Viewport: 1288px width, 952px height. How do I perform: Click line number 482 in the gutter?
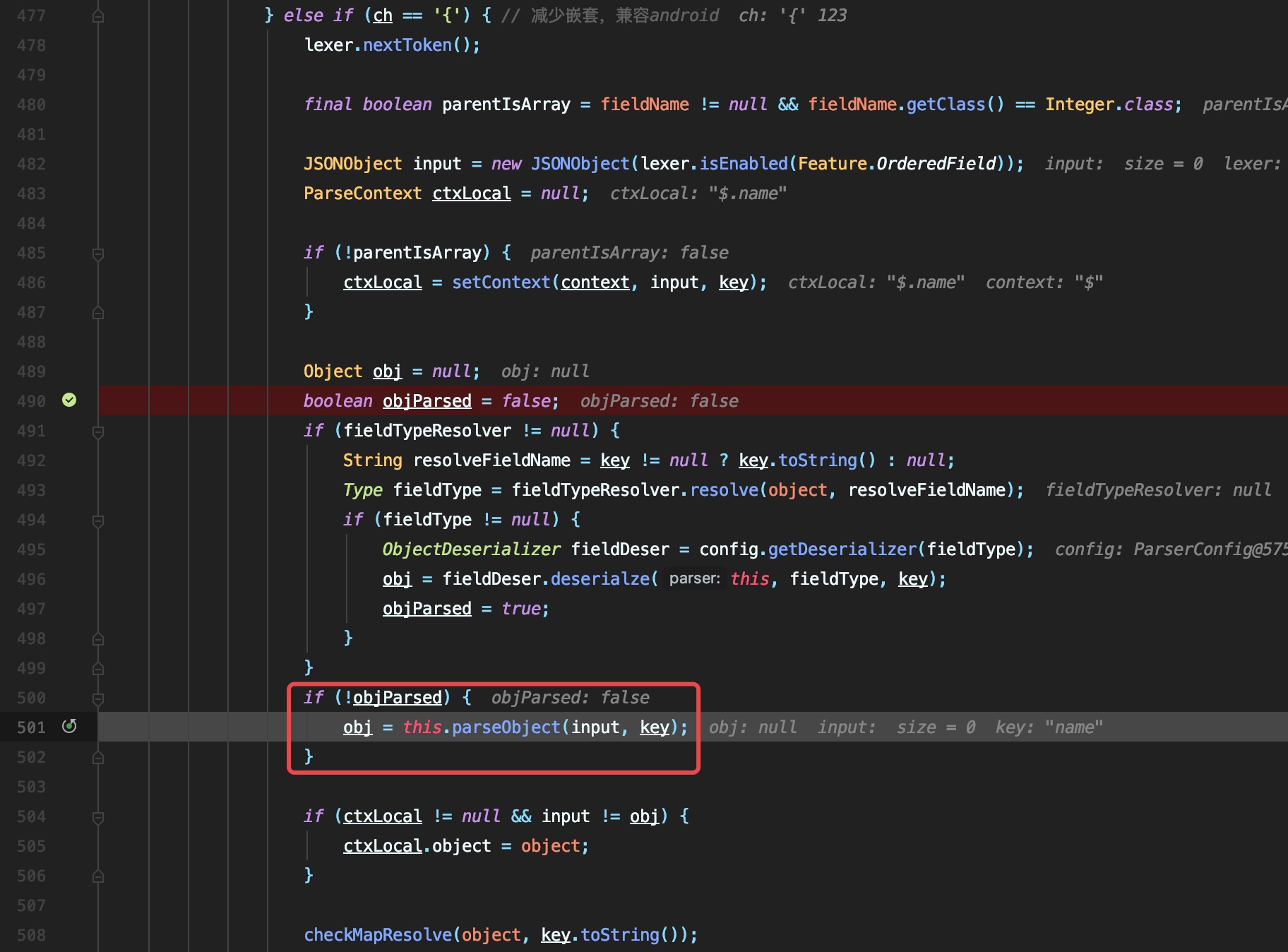(31, 164)
